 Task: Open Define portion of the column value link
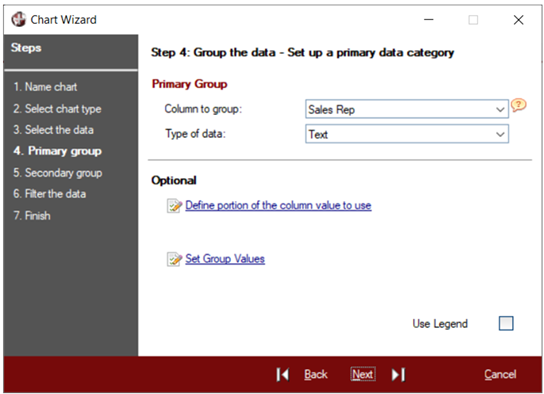(278, 205)
